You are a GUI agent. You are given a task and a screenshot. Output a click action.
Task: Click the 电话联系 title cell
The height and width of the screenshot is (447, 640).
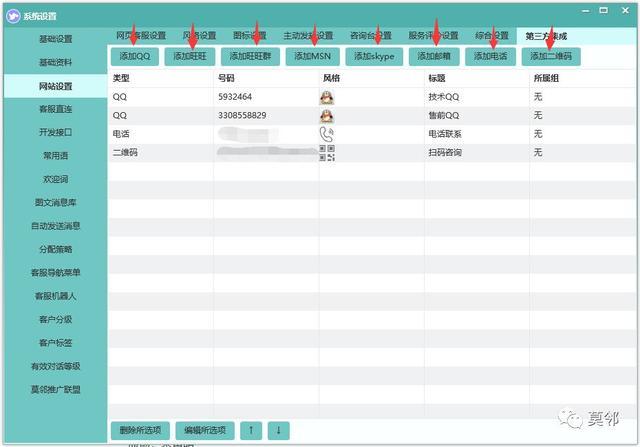point(477,134)
